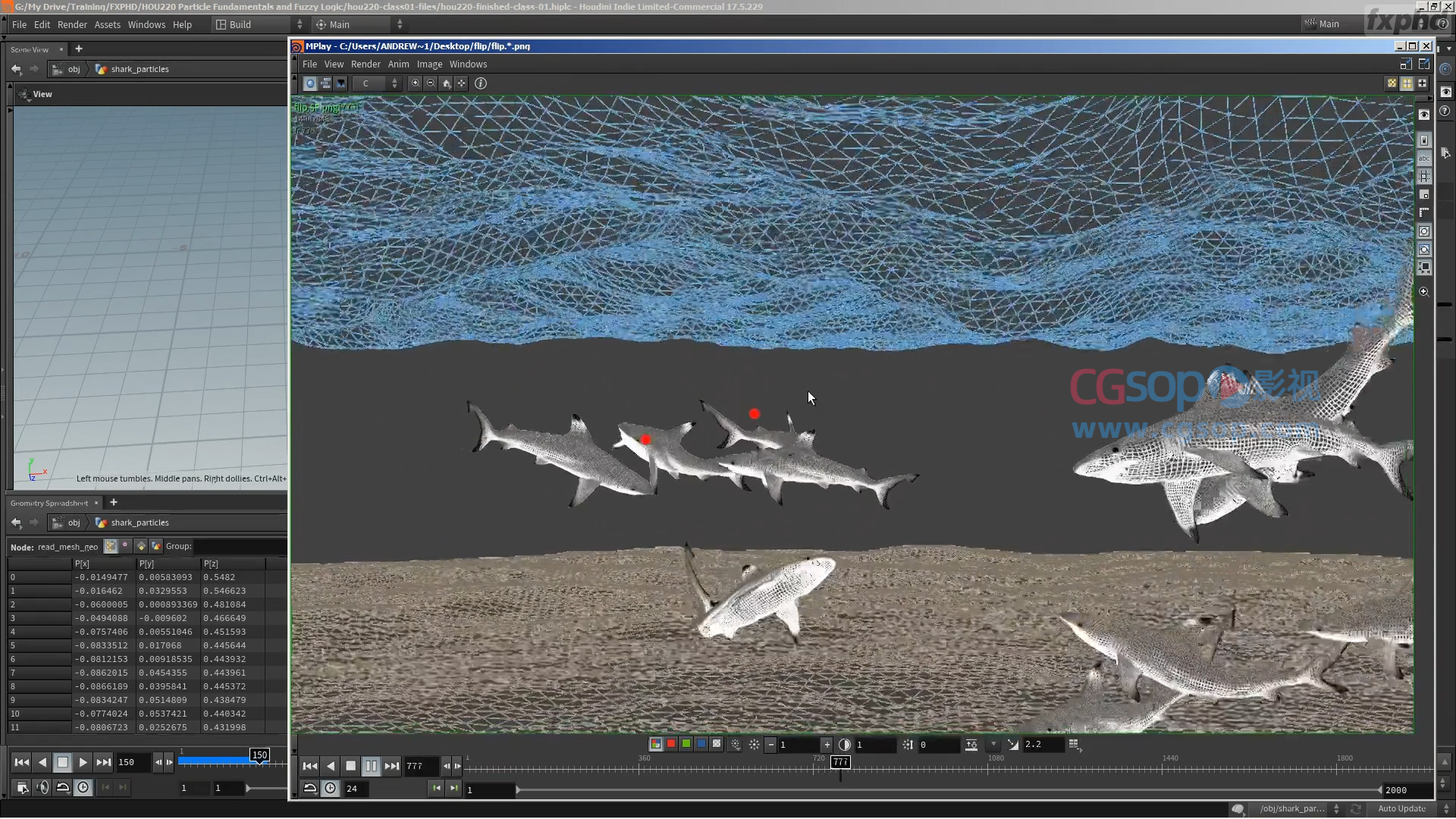The image size is (1456, 819).
Task: Click the green channel swatch in MPlay
Action: pyautogui.click(x=686, y=745)
